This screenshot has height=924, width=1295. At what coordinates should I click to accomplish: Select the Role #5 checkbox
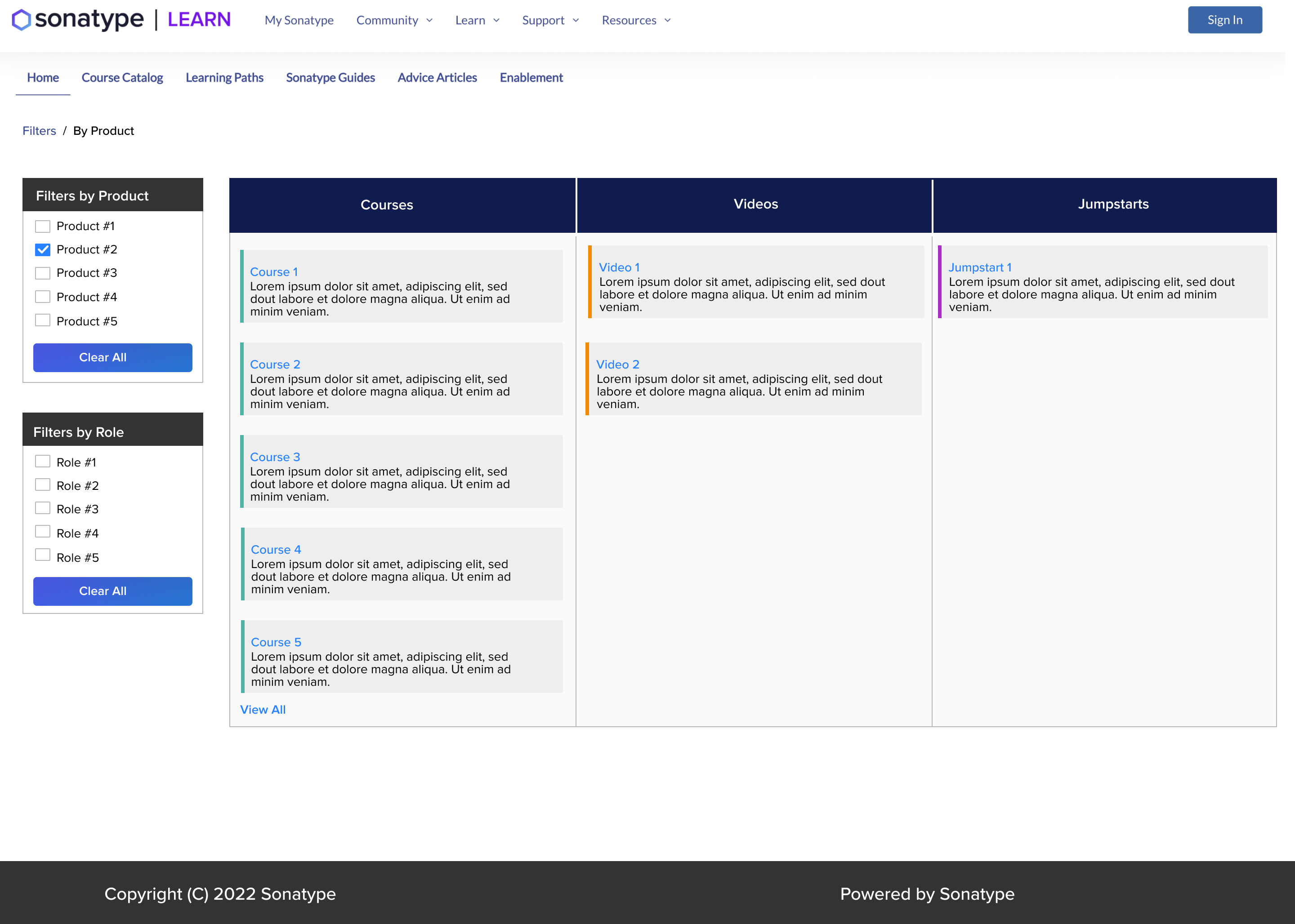(x=43, y=555)
